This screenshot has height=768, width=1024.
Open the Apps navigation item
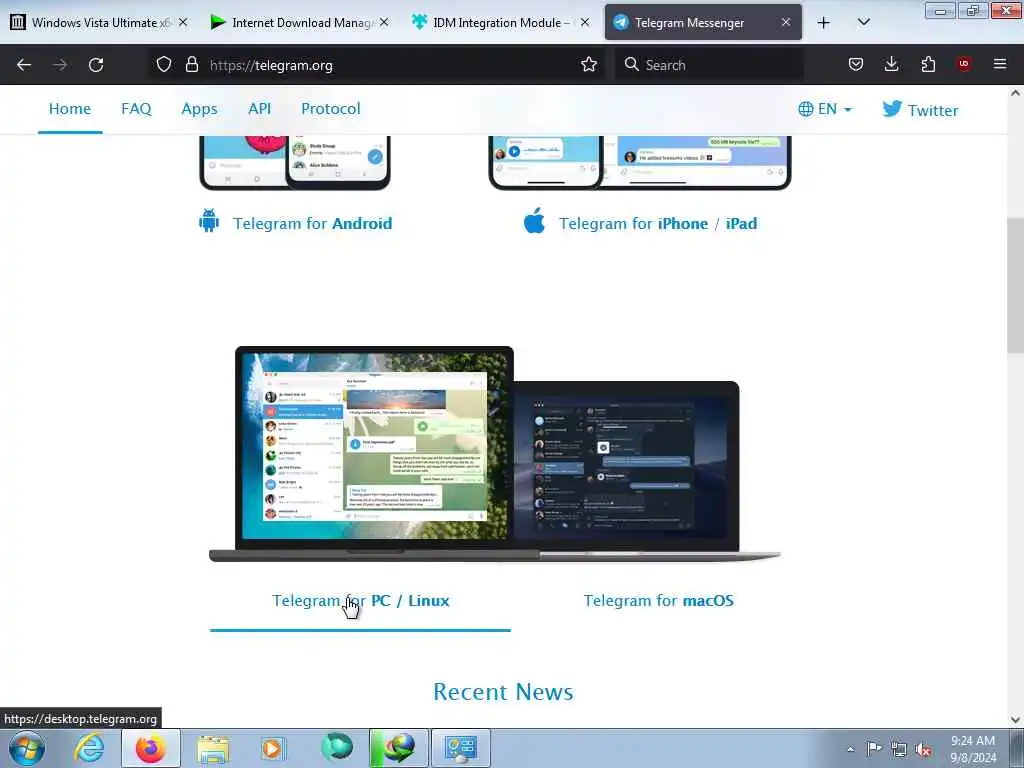pos(199,109)
